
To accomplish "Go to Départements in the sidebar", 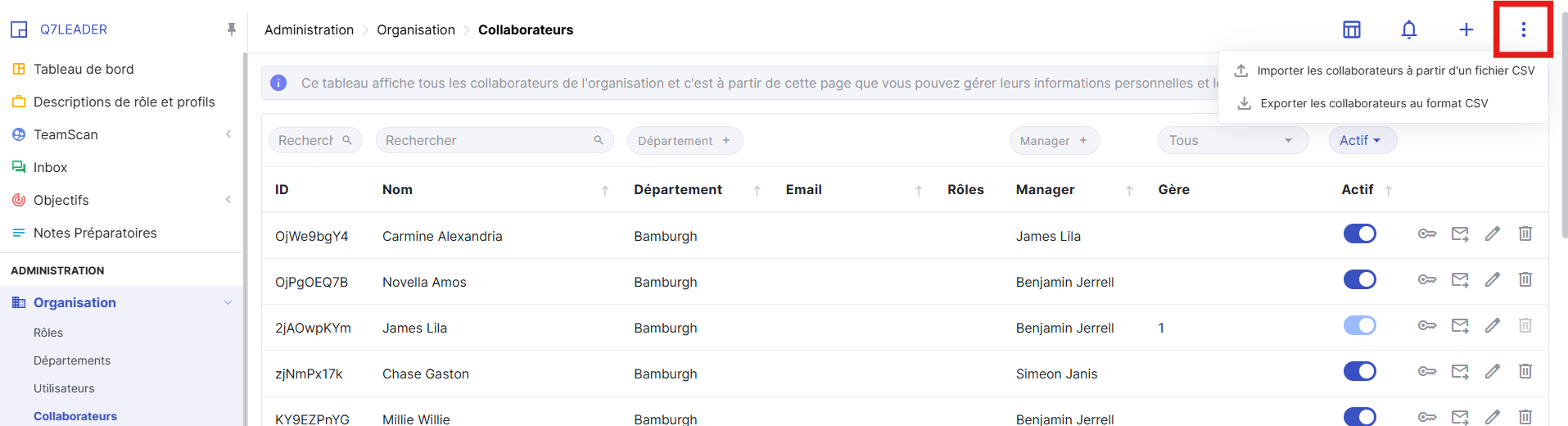I will point(72,360).
